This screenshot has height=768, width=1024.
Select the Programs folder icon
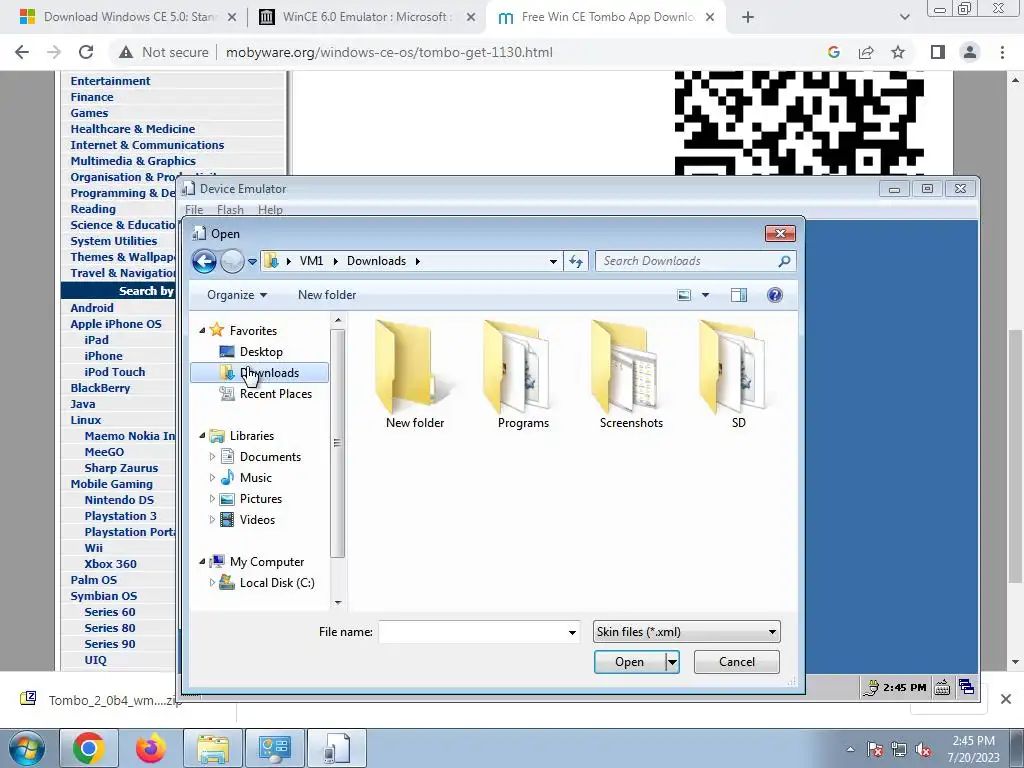[x=523, y=376]
